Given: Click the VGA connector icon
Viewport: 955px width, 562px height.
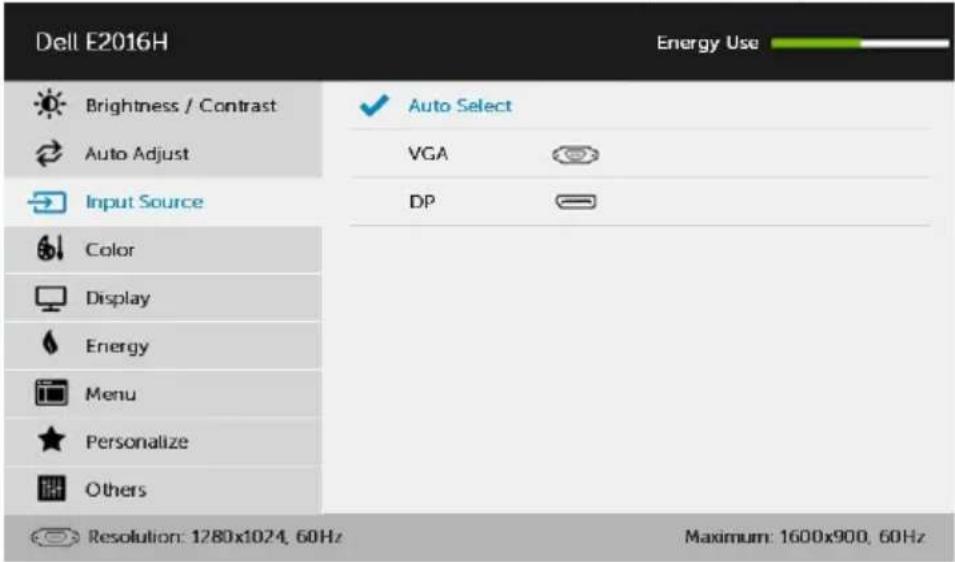Looking at the screenshot, I should 576,155.
